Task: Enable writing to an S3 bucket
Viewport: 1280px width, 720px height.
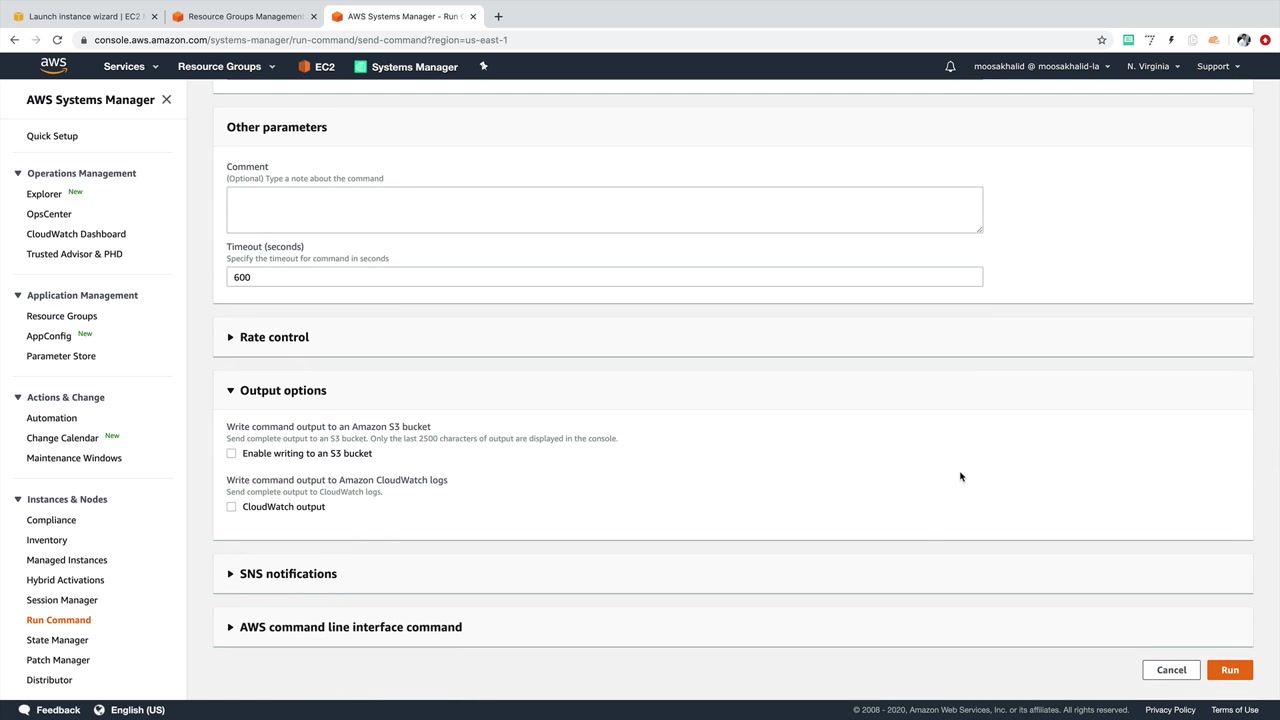Action: coord(231,453)
